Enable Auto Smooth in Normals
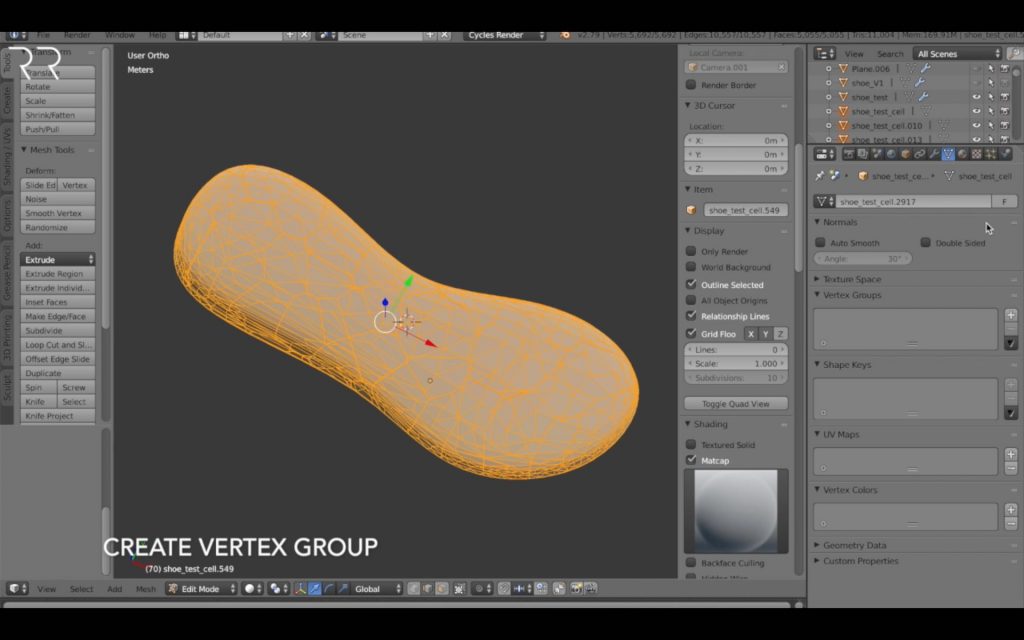 (x=820, y=242)
